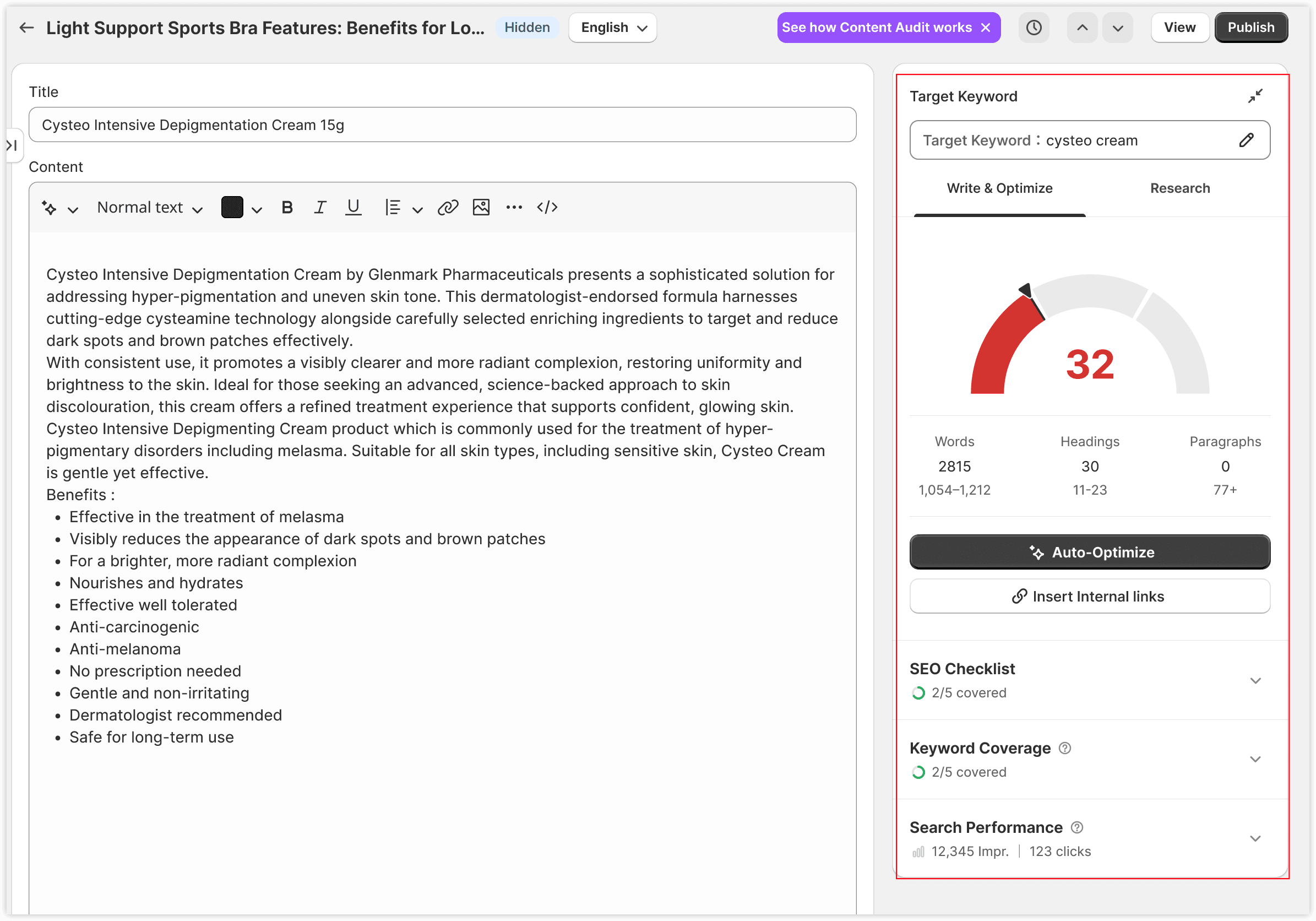Go to previous item with up chevron
The height and width of the screenshot is (921, 1316).
pyautogui.click(x=1081, y=28)
